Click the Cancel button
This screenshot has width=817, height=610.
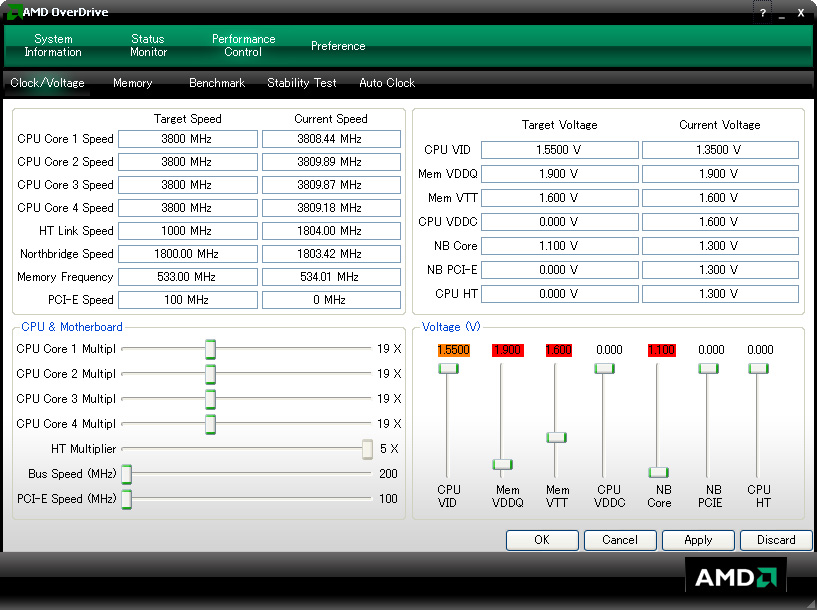pyautogui.click(x=620, y=540)
